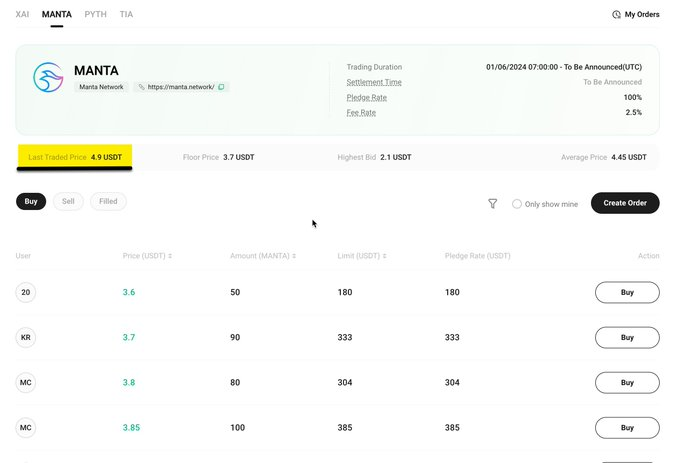This screenshot has width=679, height=463.
Task: Click the MC avatar in the 3.8 row
Action: [26, 382]
